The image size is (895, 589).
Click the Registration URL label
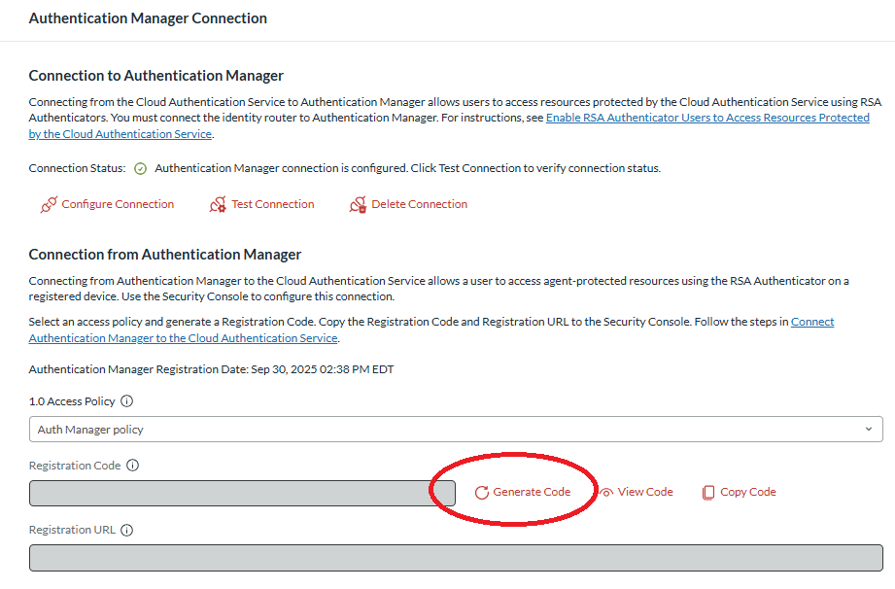[72, 530]
